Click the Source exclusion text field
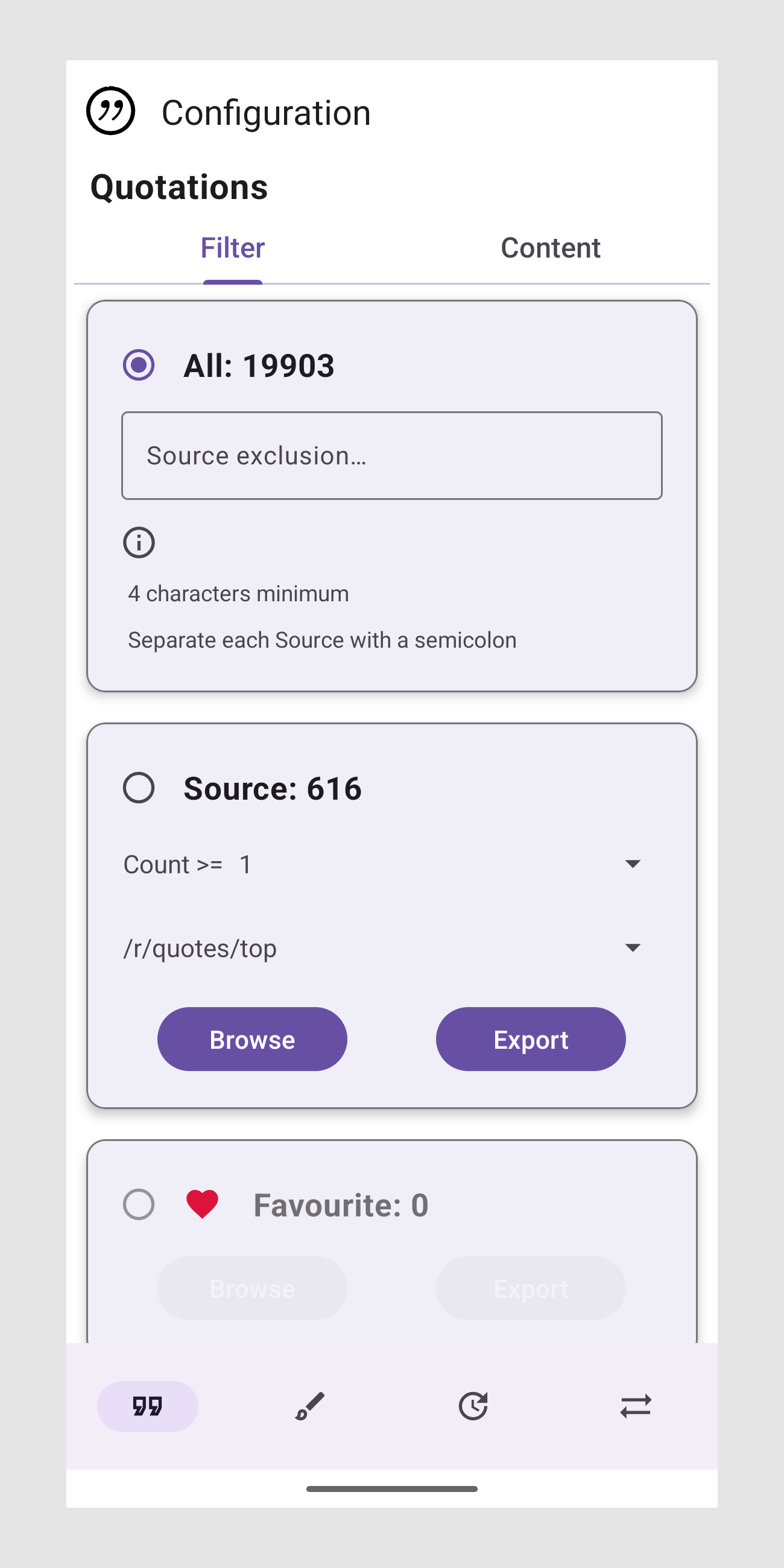 pyautogui.click(x=392, y=456)
